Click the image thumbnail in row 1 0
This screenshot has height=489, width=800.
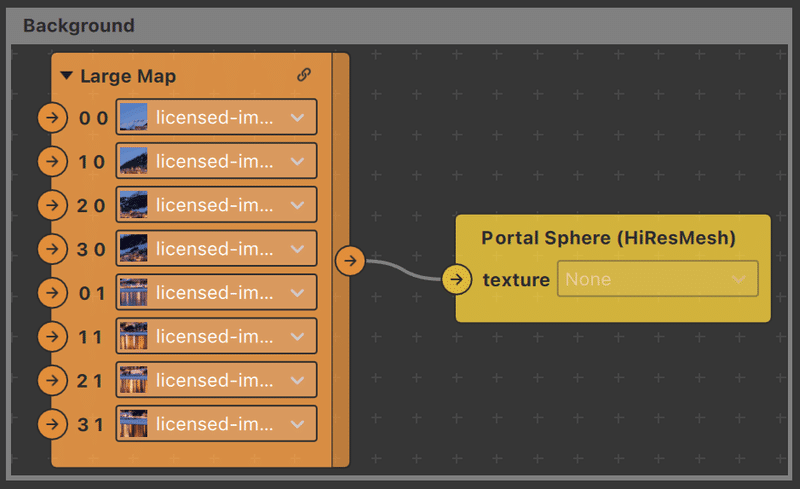click(134, 161)
